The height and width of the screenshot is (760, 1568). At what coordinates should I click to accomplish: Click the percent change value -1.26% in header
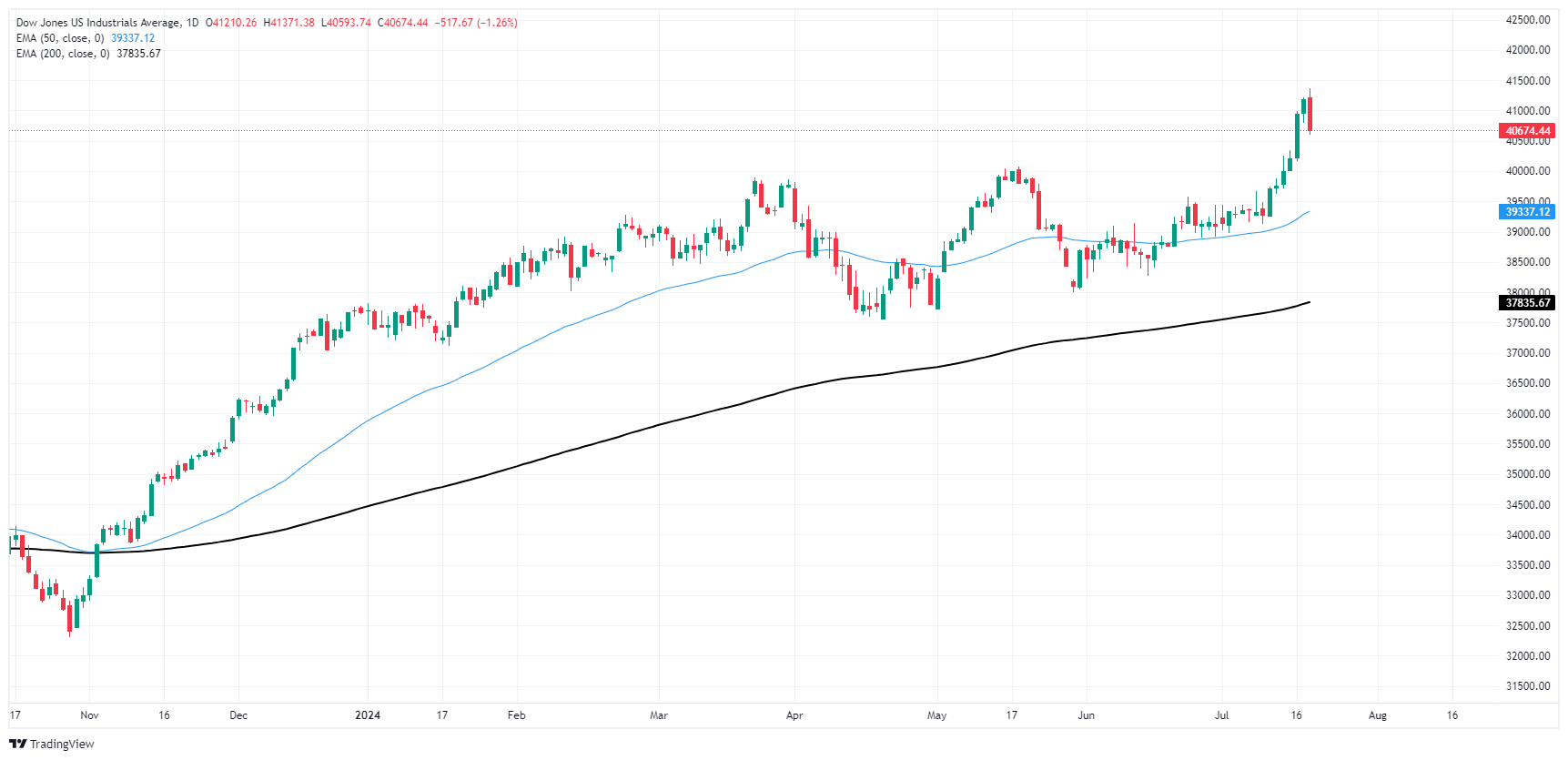pyautogui.click(x=497, y=23)
